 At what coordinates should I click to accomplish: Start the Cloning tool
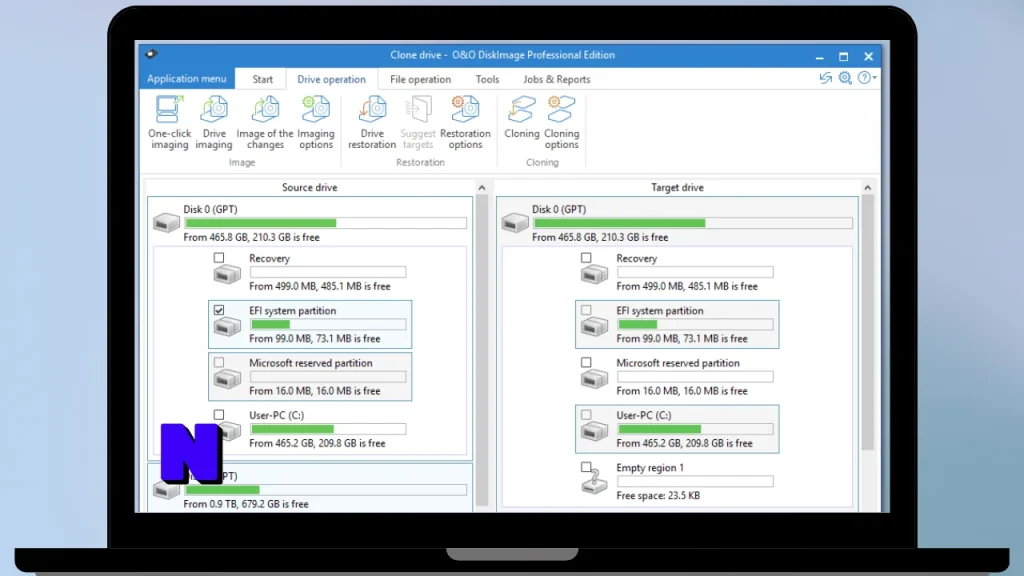click(x=521, y=118)
